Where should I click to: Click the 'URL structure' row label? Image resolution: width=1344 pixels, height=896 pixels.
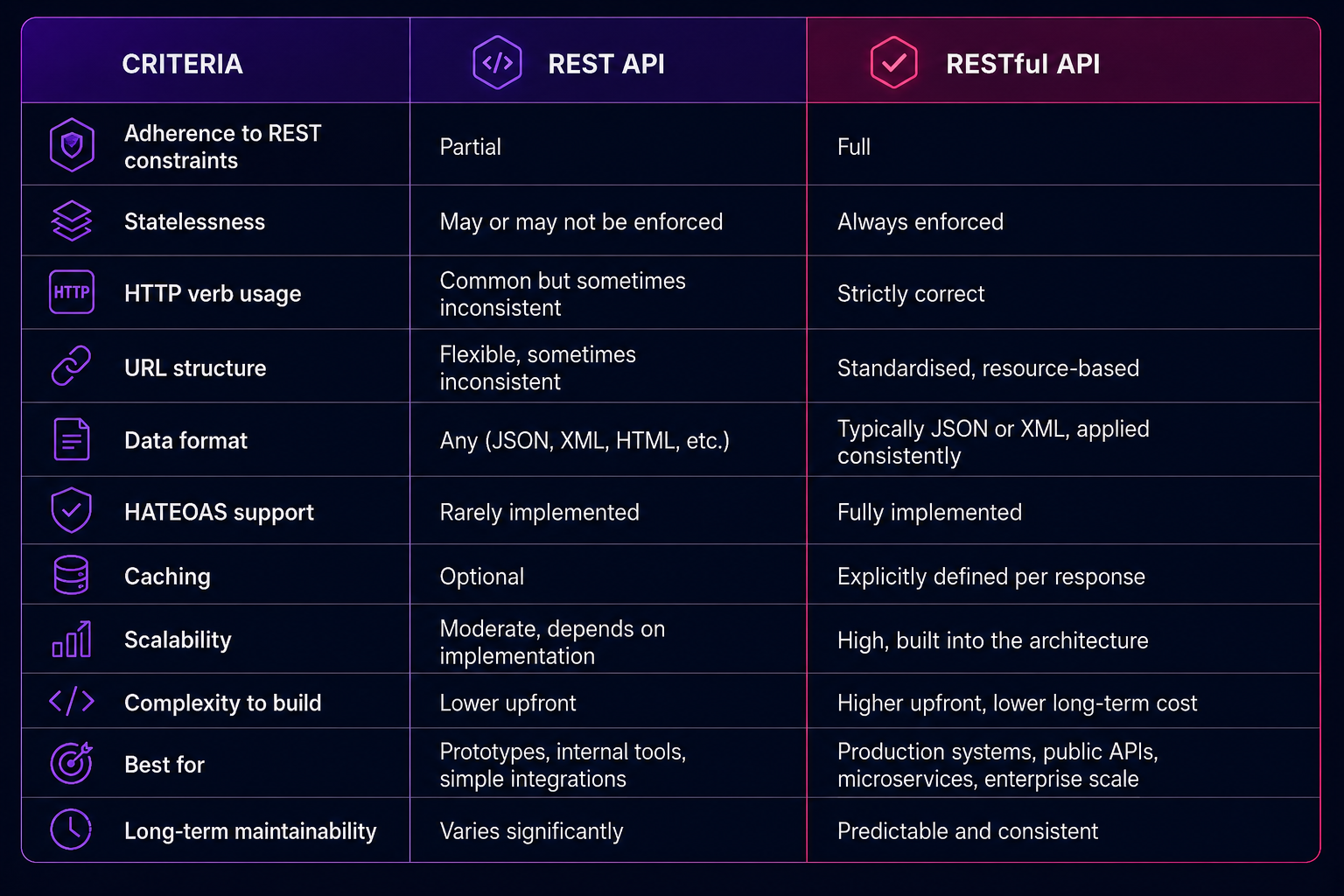tap(195, 367)
